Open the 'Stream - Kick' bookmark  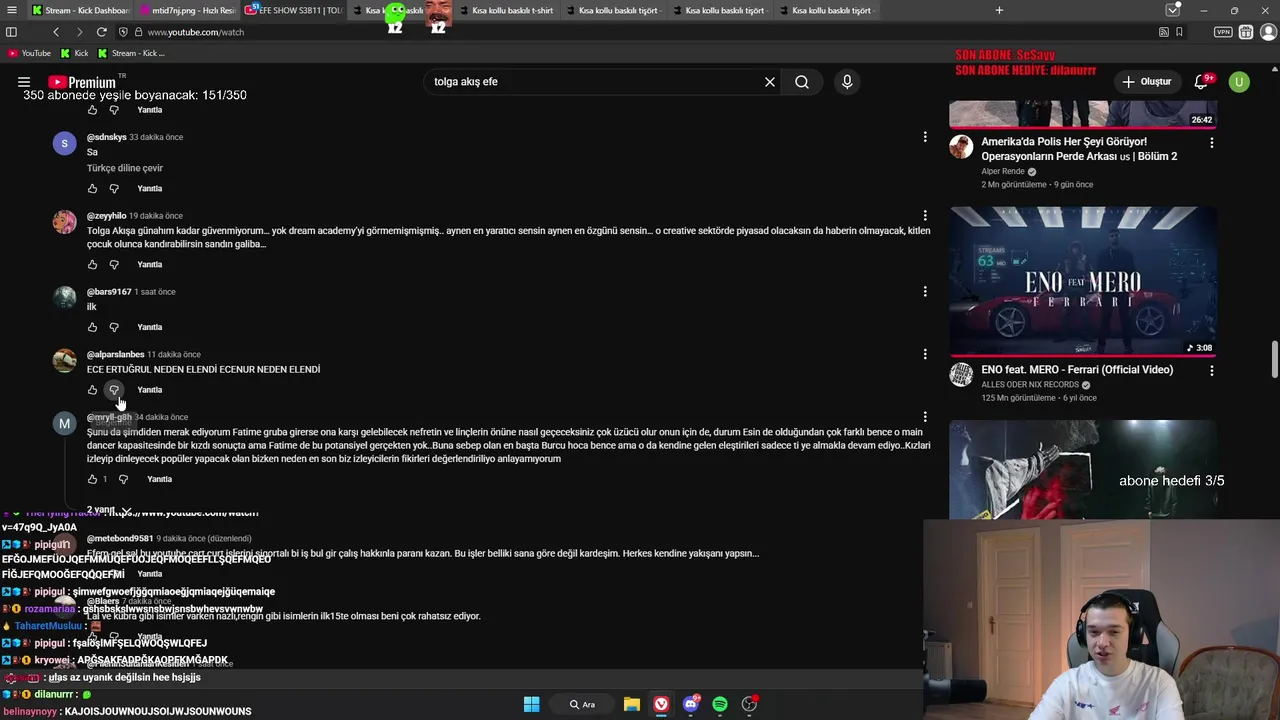[131, 53]
